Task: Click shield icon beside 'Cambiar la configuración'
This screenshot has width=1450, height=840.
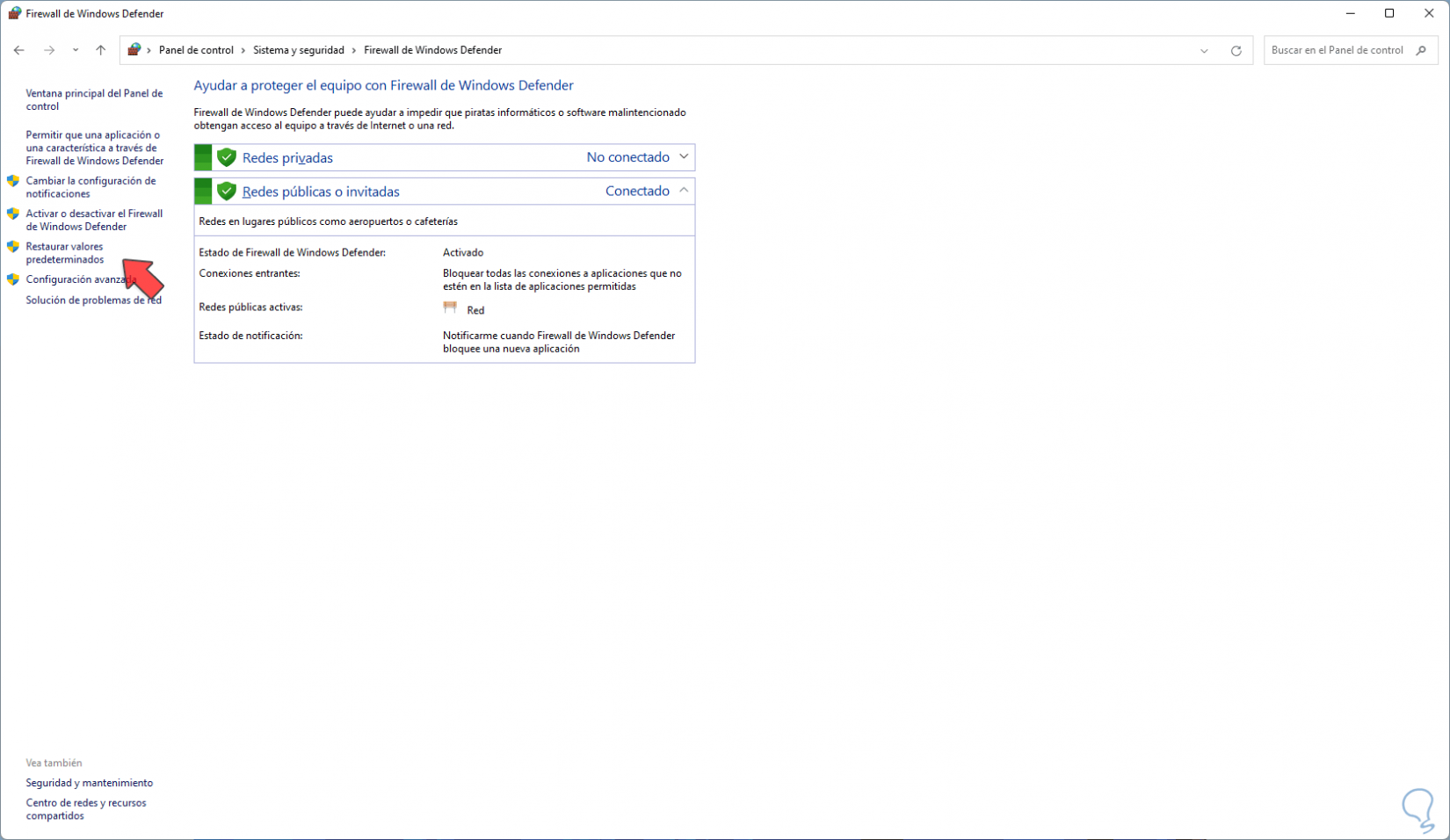Action: tap(13, 181)
